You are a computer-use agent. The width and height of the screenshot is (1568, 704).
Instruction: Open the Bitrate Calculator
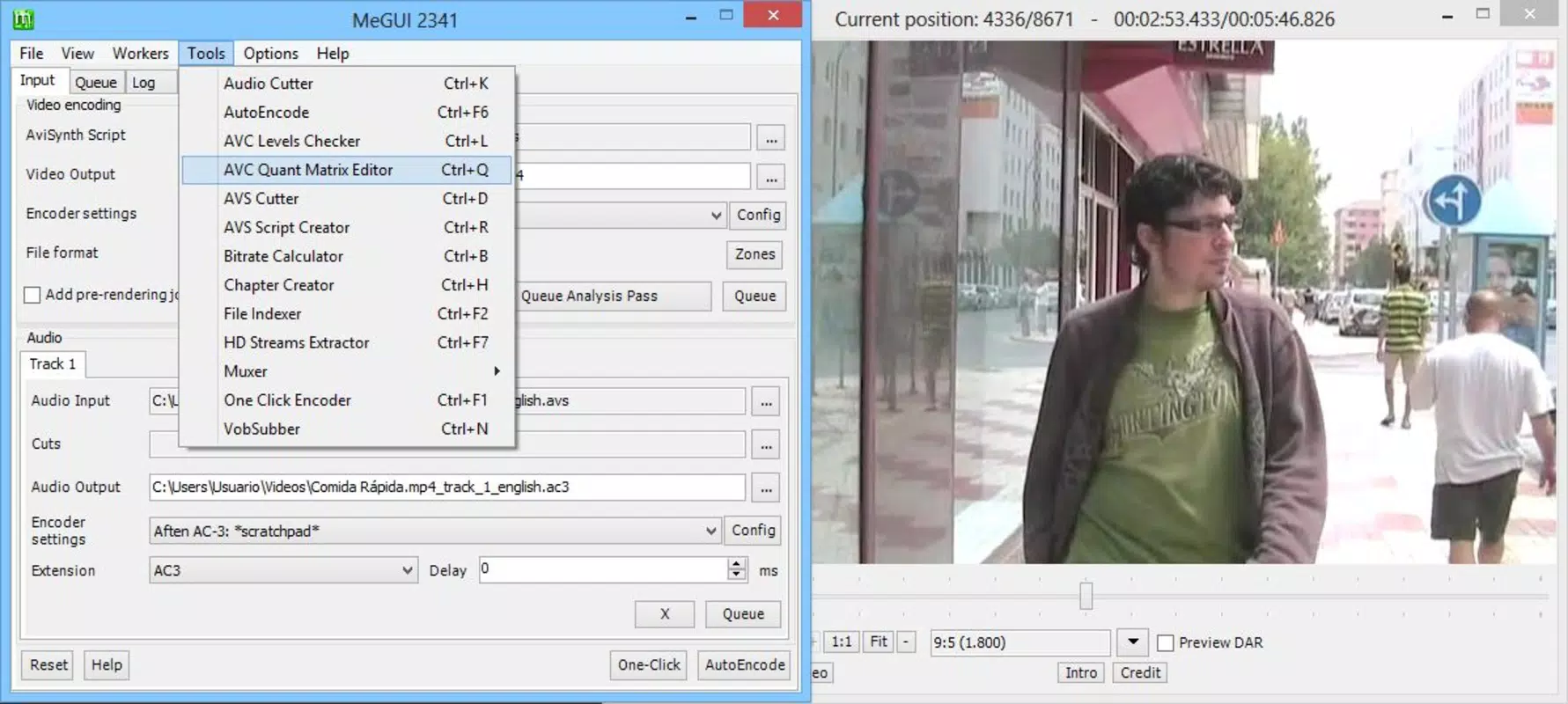click(x=346, y=256)
